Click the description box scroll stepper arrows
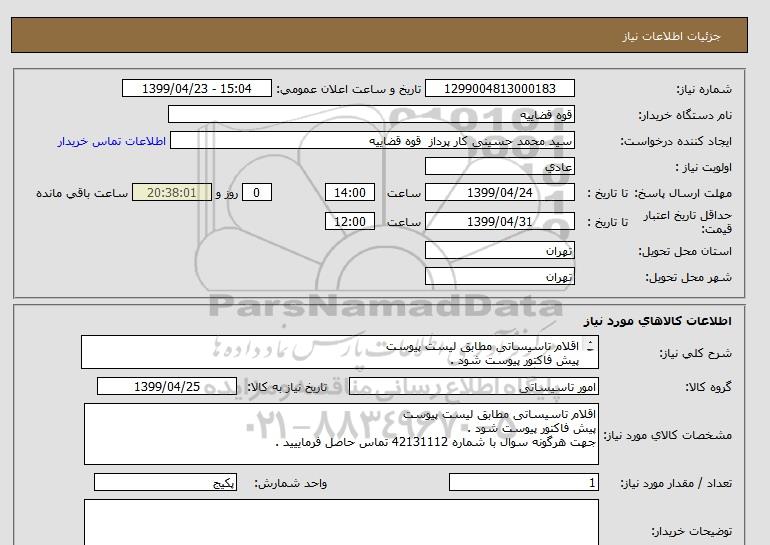 (590, 346)
